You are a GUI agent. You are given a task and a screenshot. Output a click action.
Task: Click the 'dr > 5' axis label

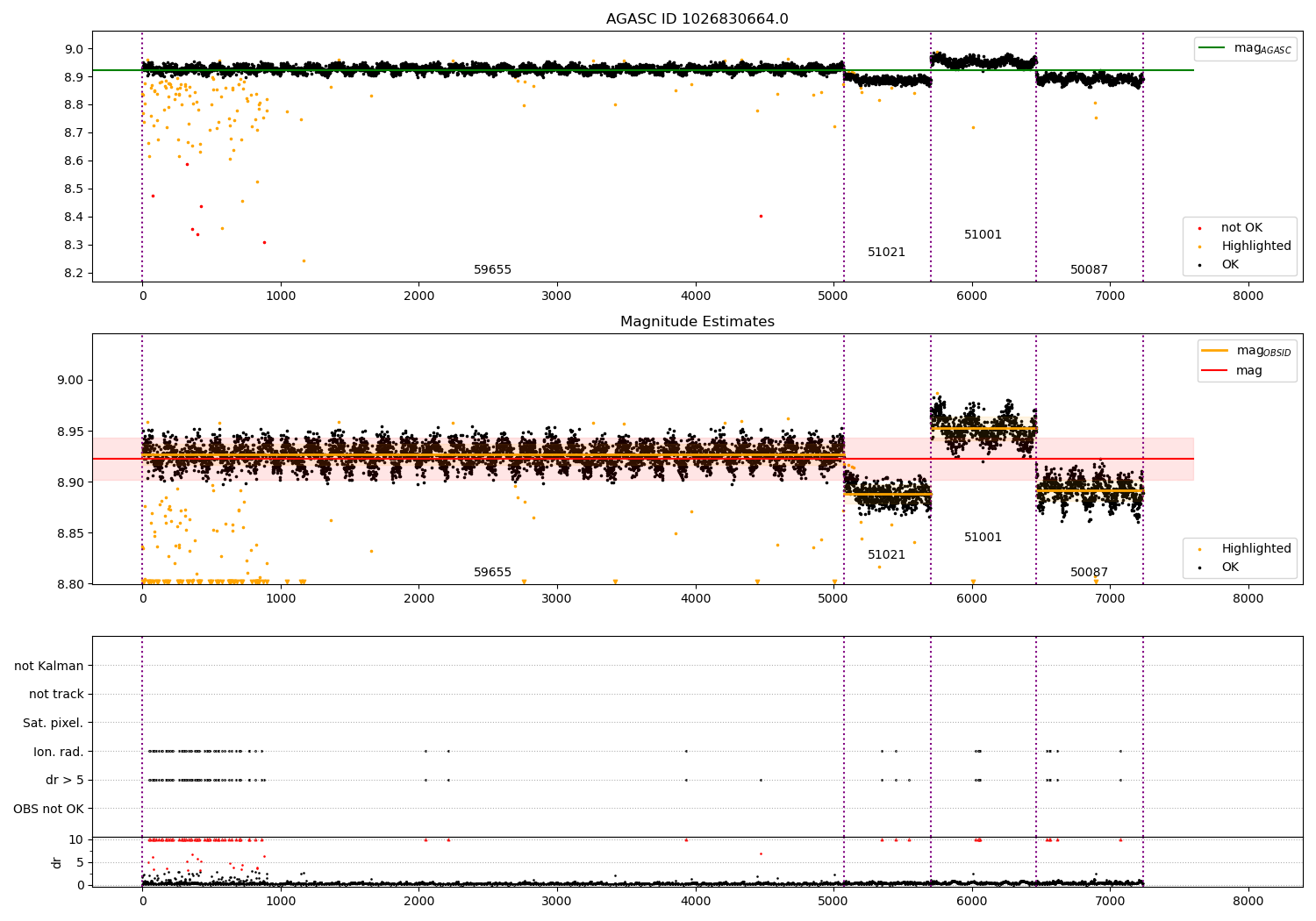[x=65, y=781]
